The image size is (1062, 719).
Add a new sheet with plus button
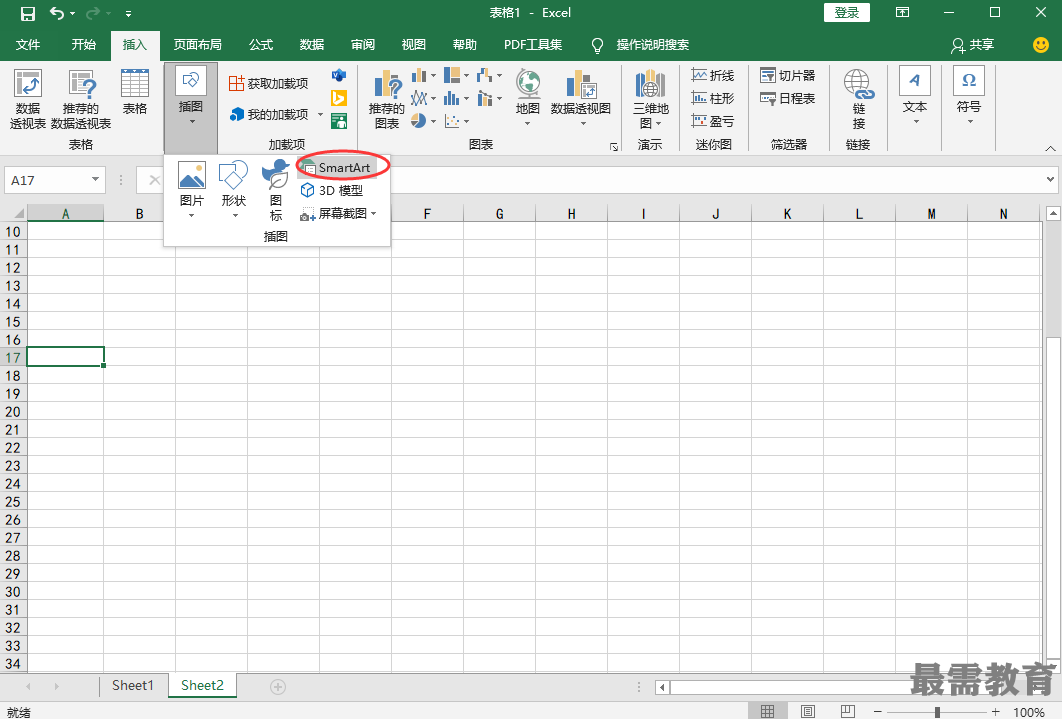pyautogui.click(x=278, y=687)
